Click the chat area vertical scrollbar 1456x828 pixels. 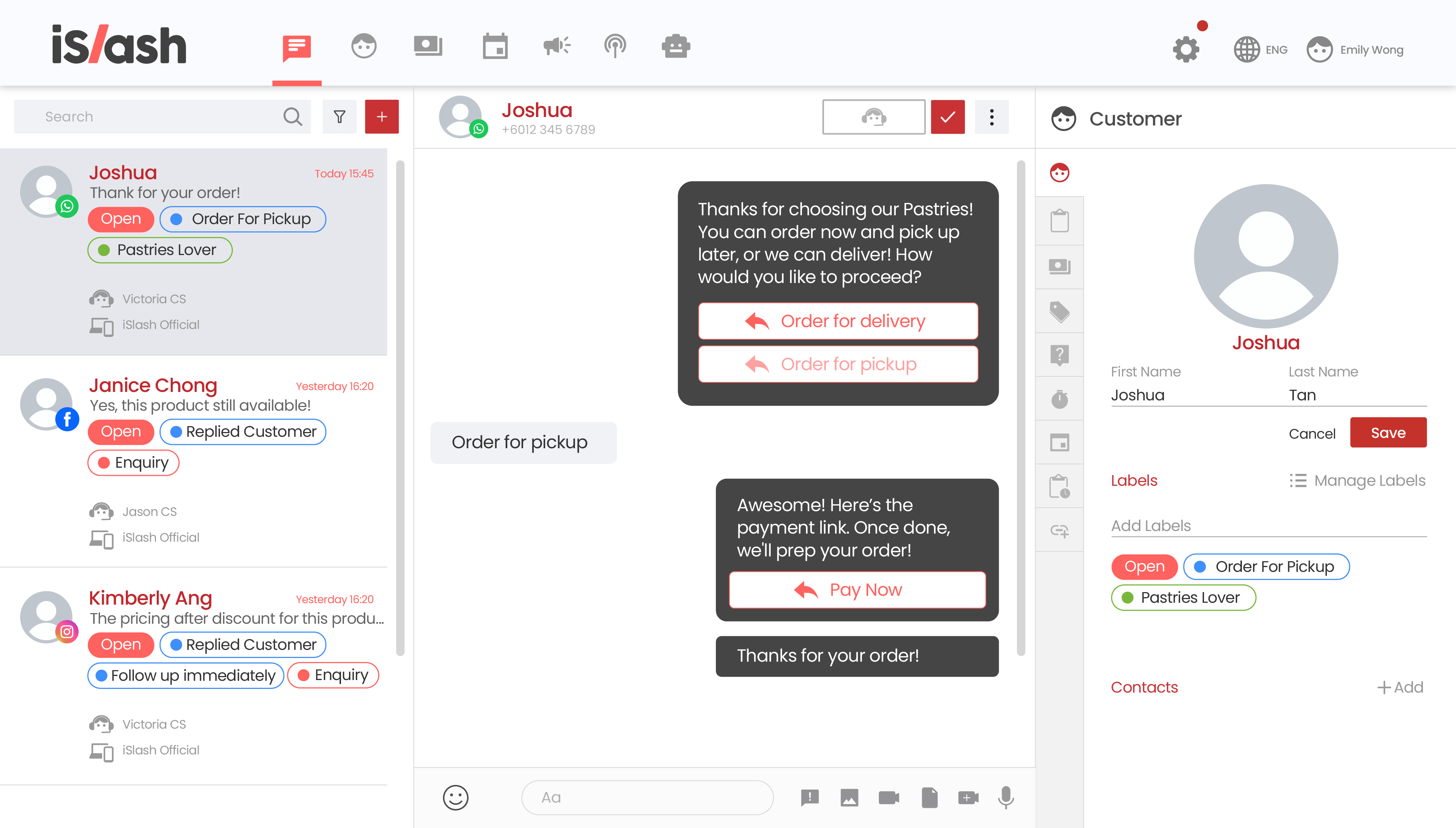[x=1021, y=408]
